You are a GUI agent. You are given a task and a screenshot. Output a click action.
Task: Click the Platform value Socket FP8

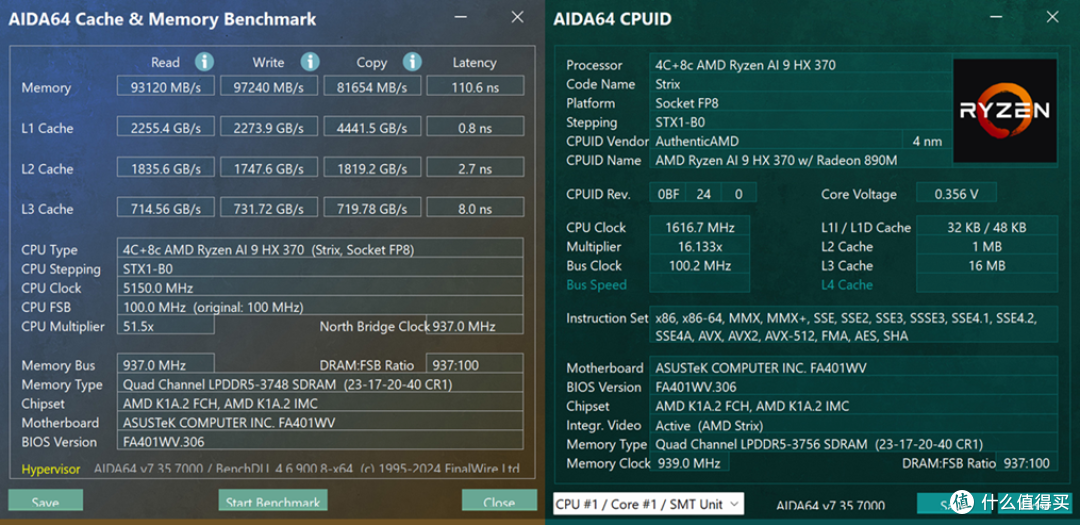801,103
